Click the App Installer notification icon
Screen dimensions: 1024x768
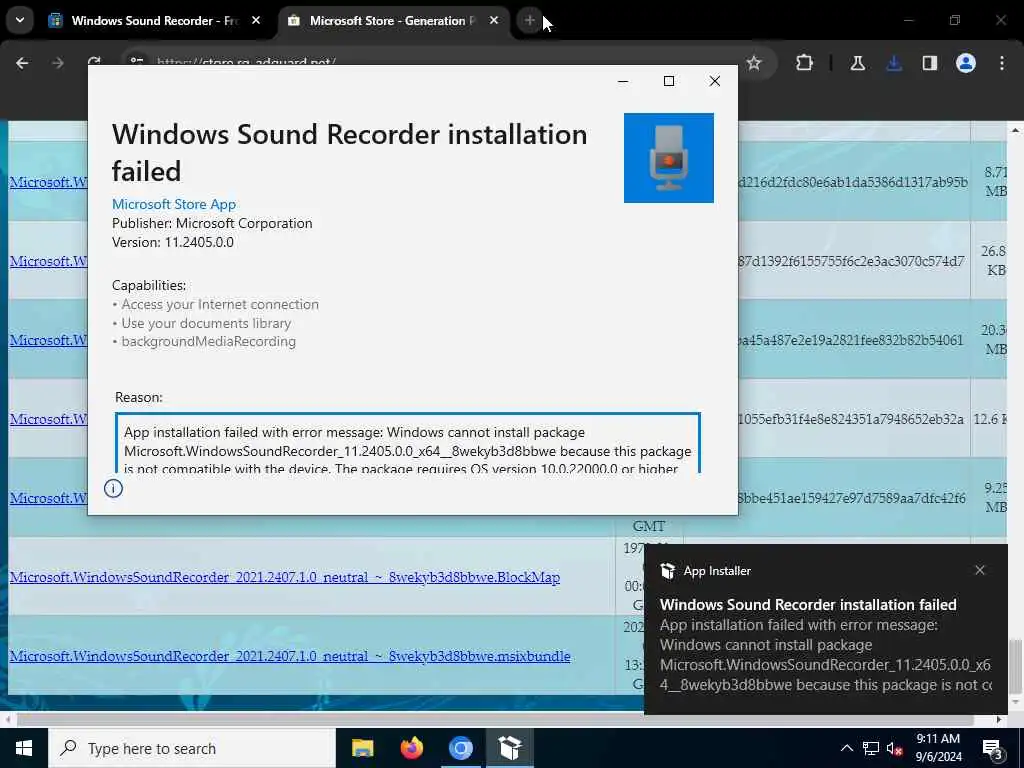pyautogui.click(x=667, y=571)
